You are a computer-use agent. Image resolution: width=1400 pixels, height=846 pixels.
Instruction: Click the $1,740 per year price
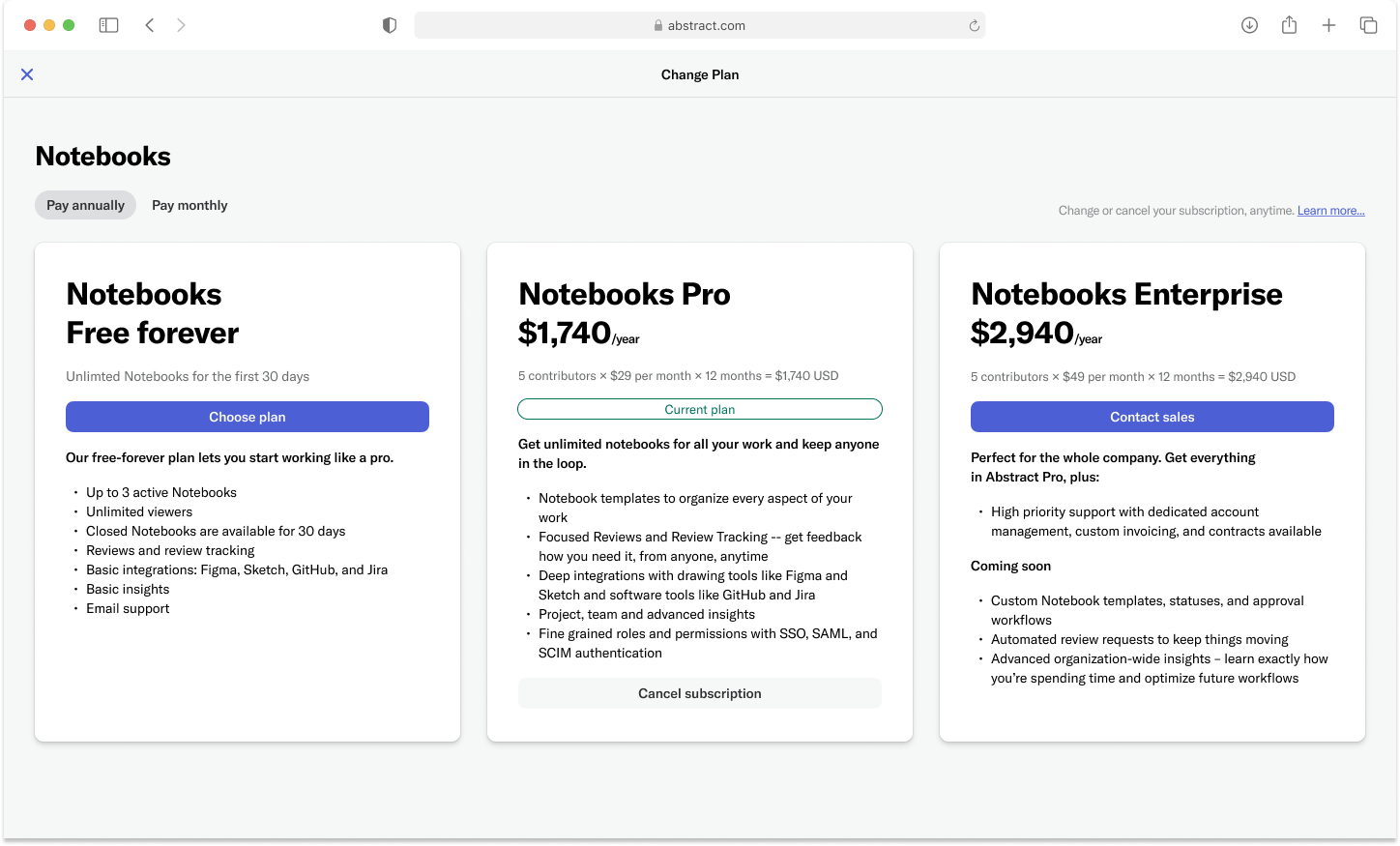click(x=579, y=334)
